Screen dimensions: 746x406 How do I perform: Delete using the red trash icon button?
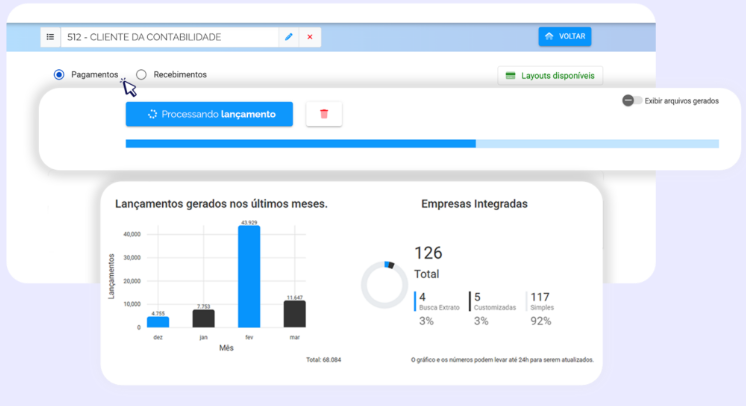point(324,114)
